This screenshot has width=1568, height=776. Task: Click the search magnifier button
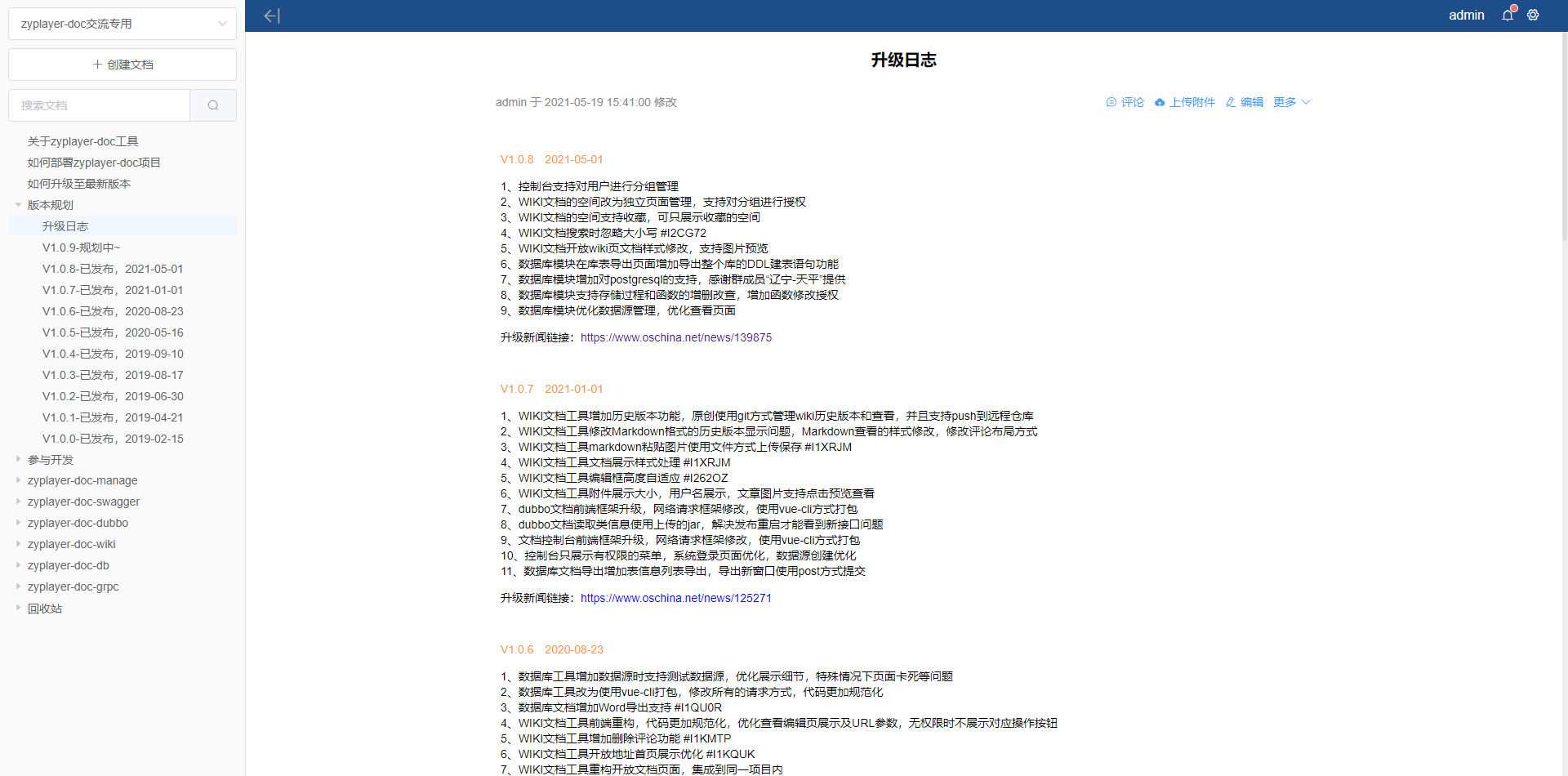[x=213, y=105]
